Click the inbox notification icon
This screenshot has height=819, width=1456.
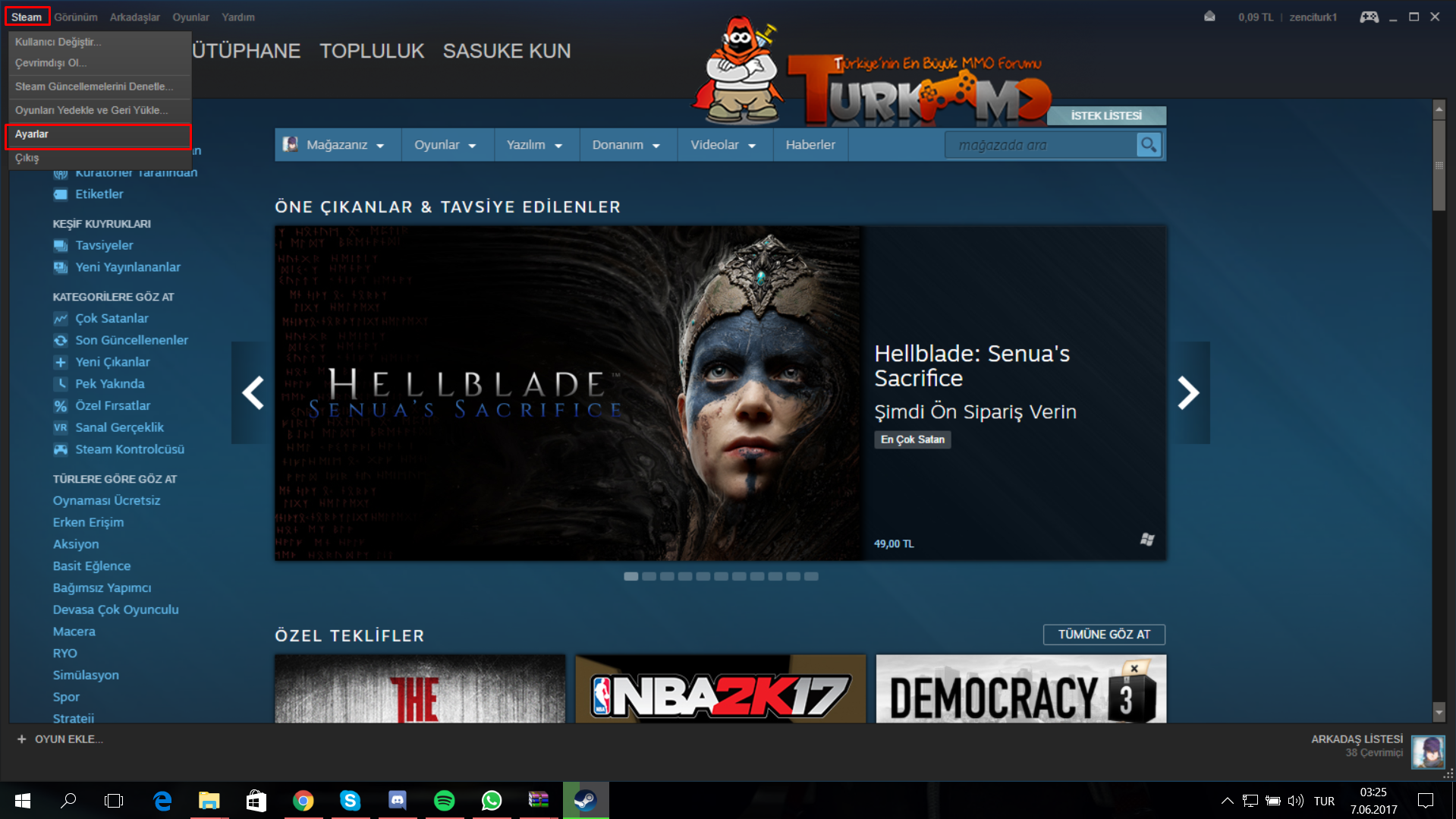click(x=1209, y=17)
